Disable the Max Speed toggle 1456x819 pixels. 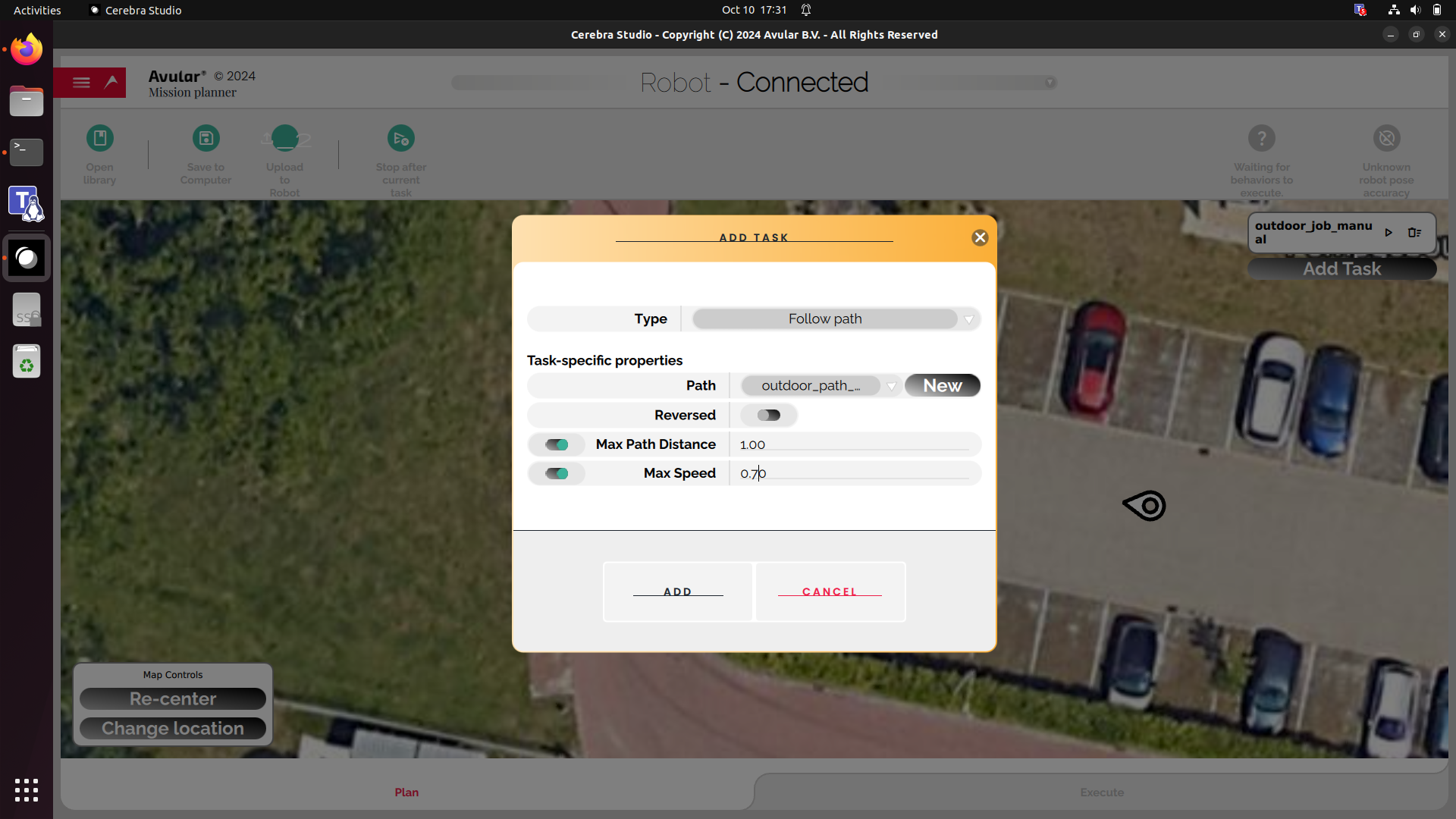(557, 474)
